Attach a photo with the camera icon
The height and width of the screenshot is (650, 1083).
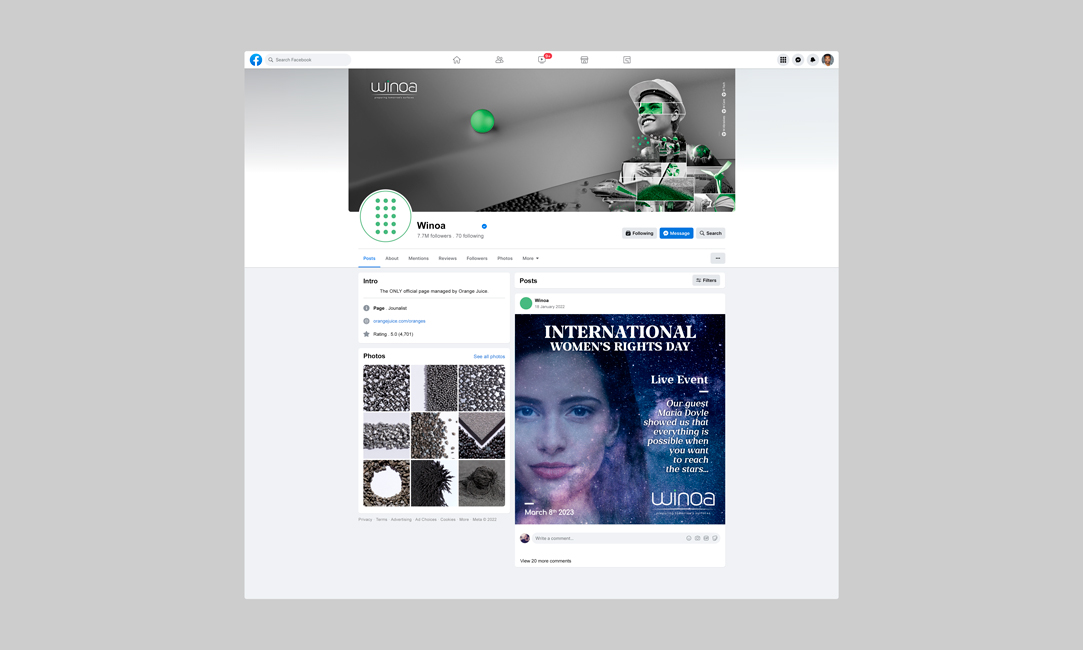tap(698, 538)
